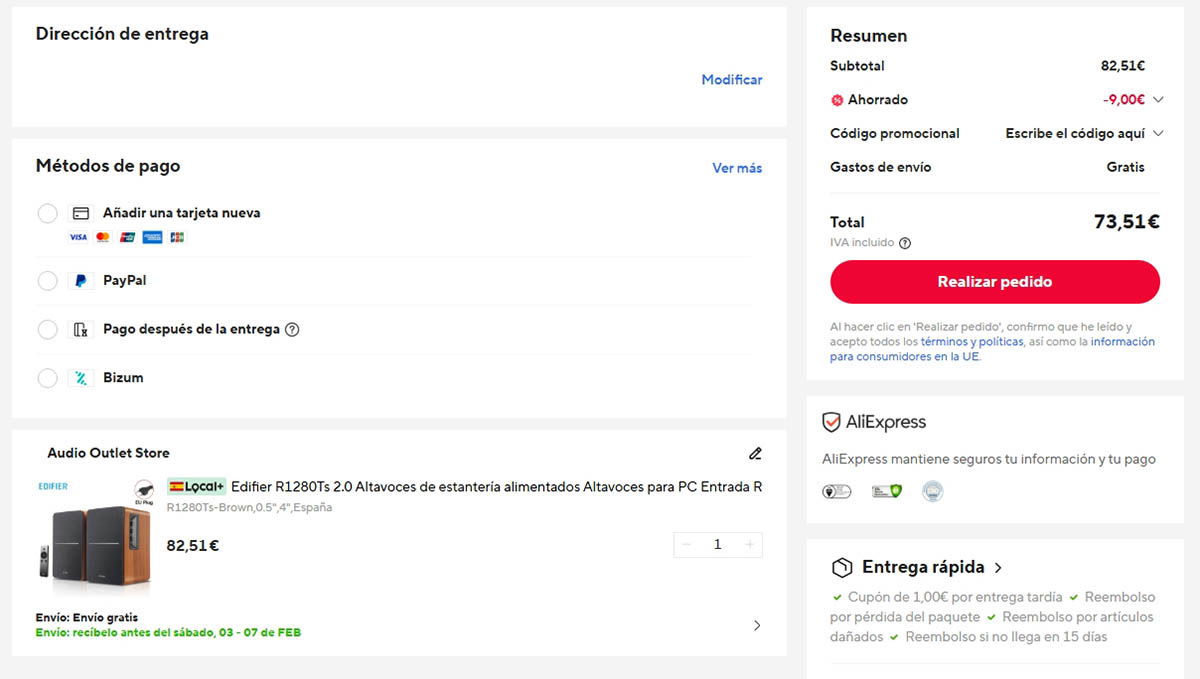The height and width of the screenshot is (679, 1200).
Task: Click Ver más payment methods link
Action: pos(736,168)
